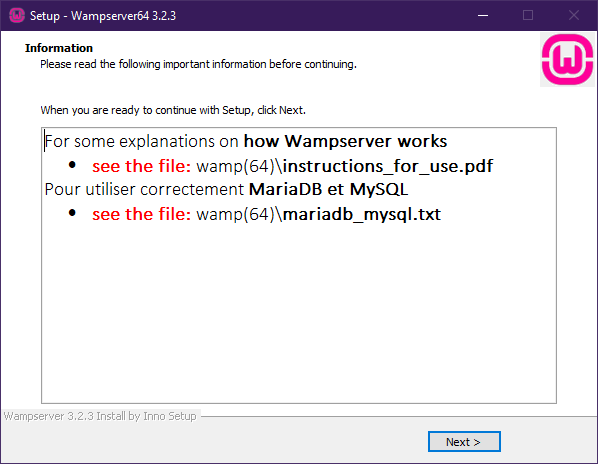Click the 'MariaDB et MySQL' bold text

click(328, 189)
